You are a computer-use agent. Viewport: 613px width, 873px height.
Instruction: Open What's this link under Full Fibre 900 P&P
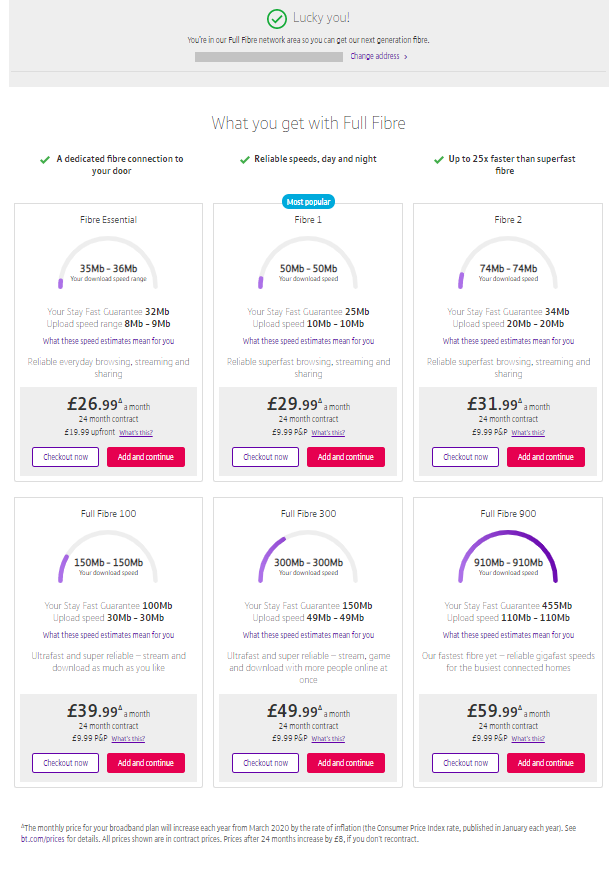530,738
